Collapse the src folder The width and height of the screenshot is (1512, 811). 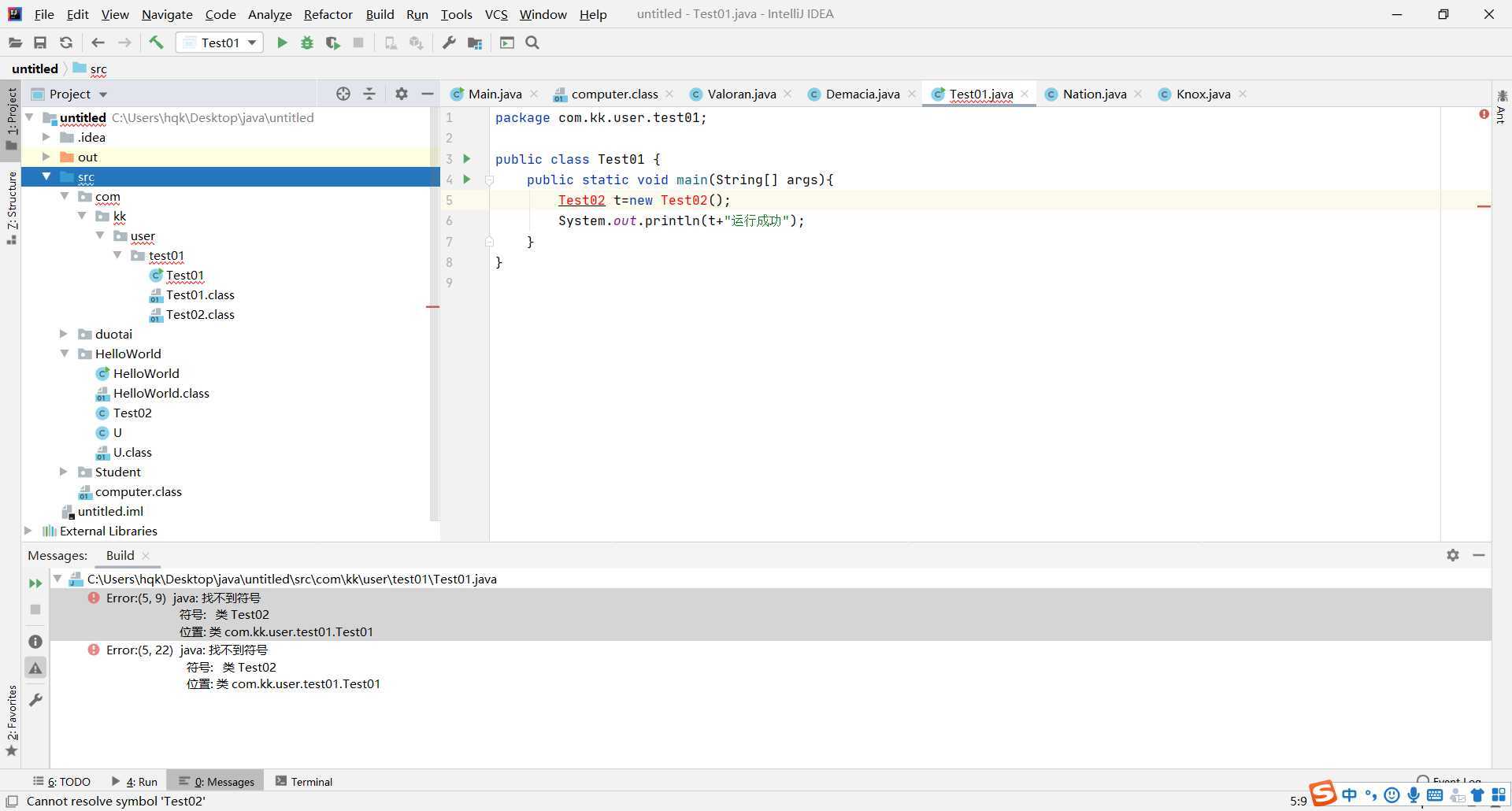(46, 176)
